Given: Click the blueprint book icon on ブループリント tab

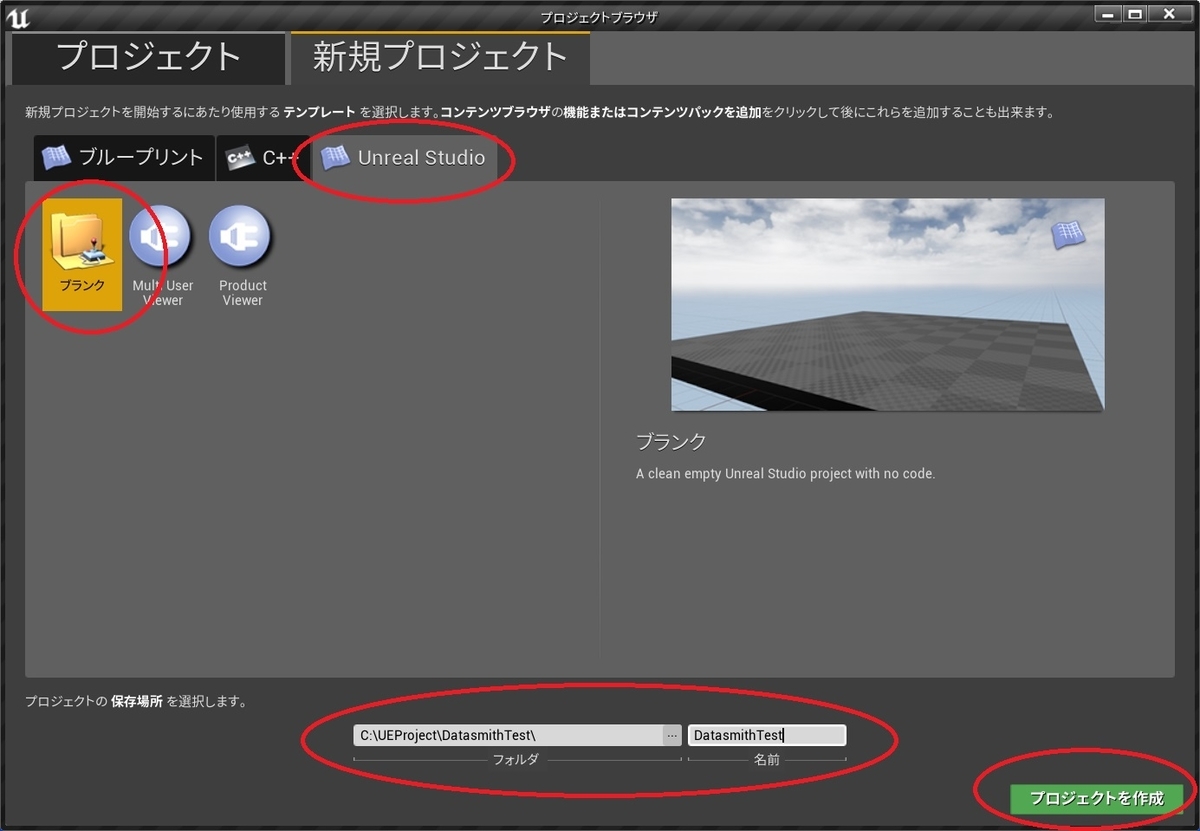Looking at the screenshot, I should (58, 157).
